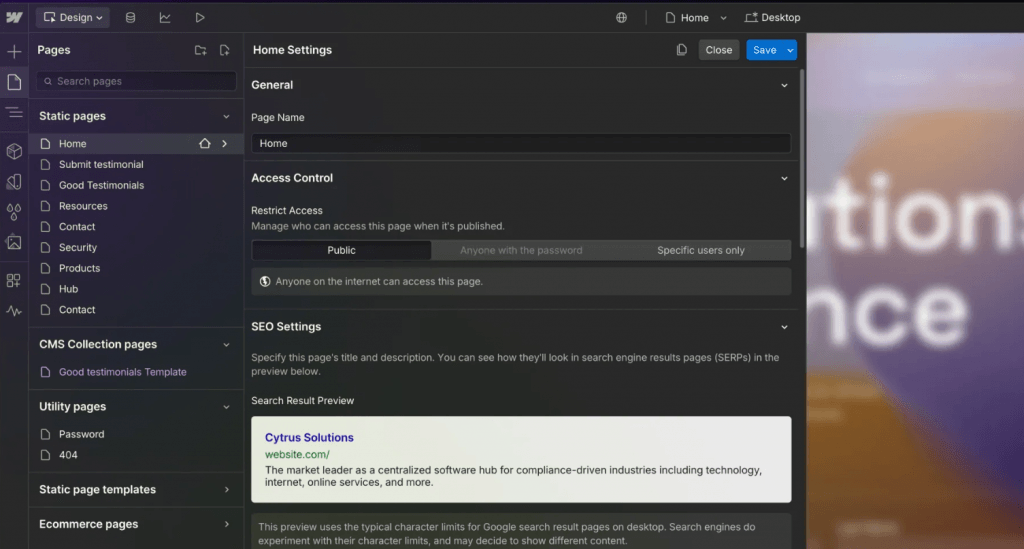The image size is (1024, 549).
Task: Click the globe locale icon
Action: point(622,18)
